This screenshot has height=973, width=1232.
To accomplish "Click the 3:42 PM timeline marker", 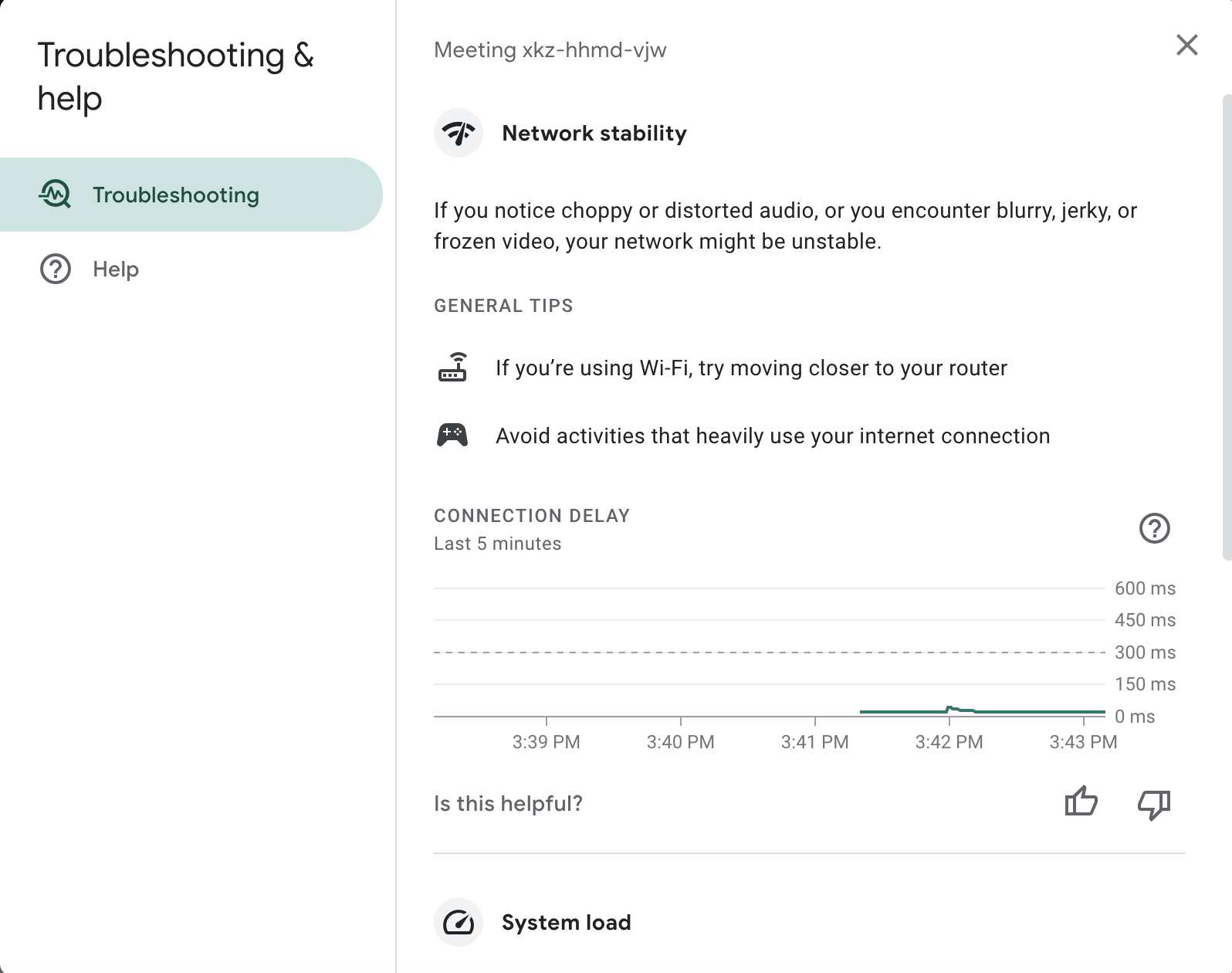I will click(949, 741).
